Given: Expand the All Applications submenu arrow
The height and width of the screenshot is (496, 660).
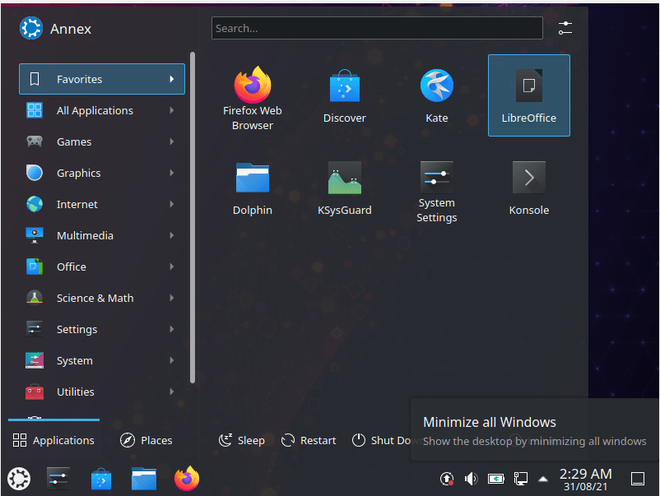Looking at the screenshot, I should (x=172, y=110).
